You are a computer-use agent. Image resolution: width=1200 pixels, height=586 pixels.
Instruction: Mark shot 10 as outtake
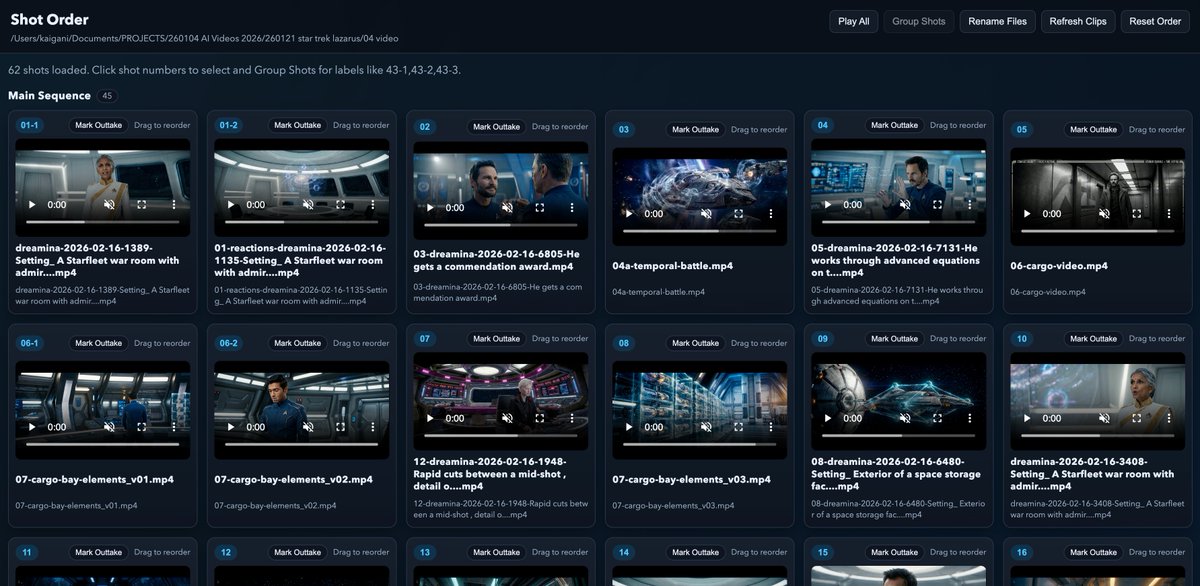pos(1094,339)
